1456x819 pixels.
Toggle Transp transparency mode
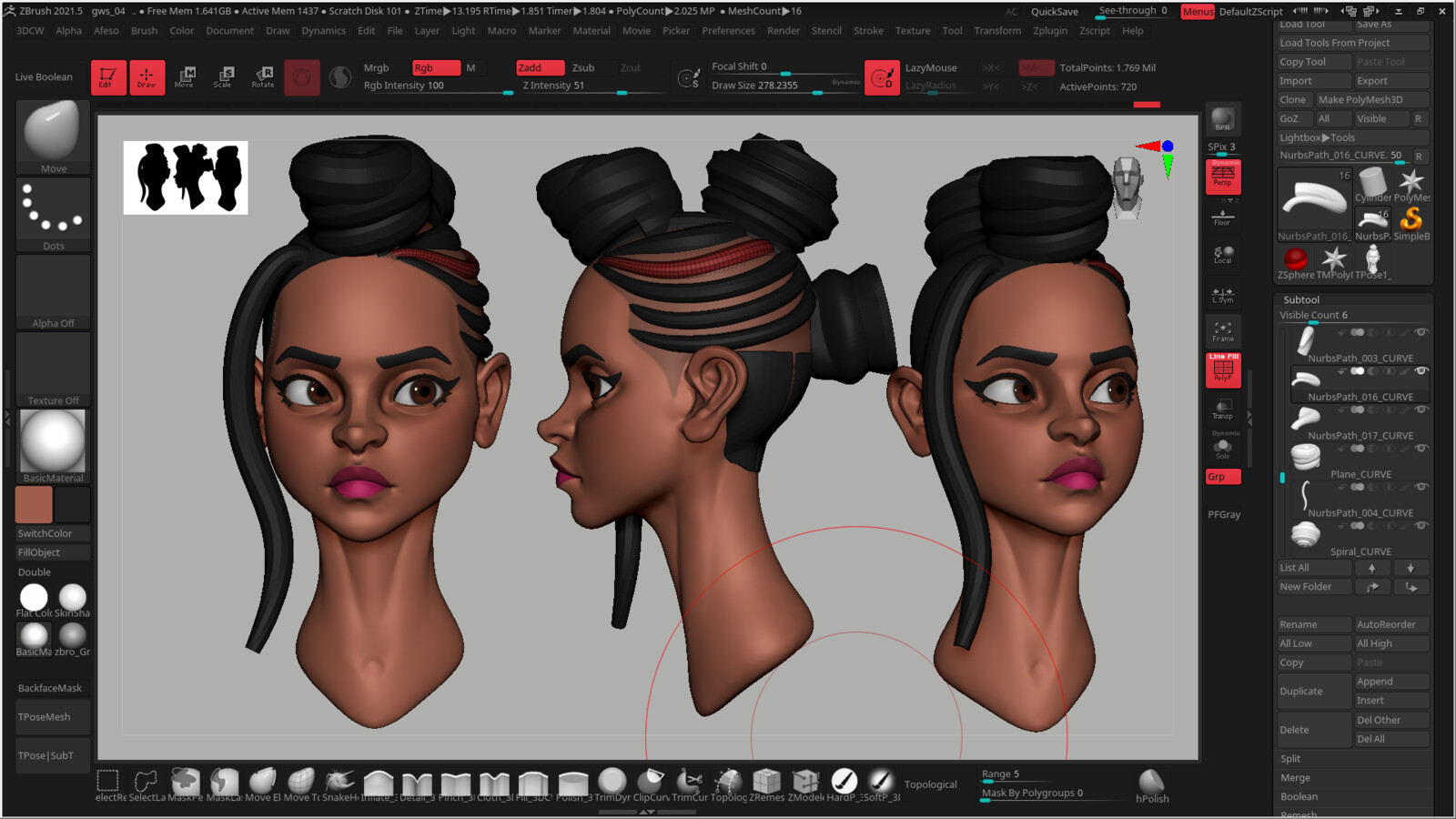(x=1223, y=409)
